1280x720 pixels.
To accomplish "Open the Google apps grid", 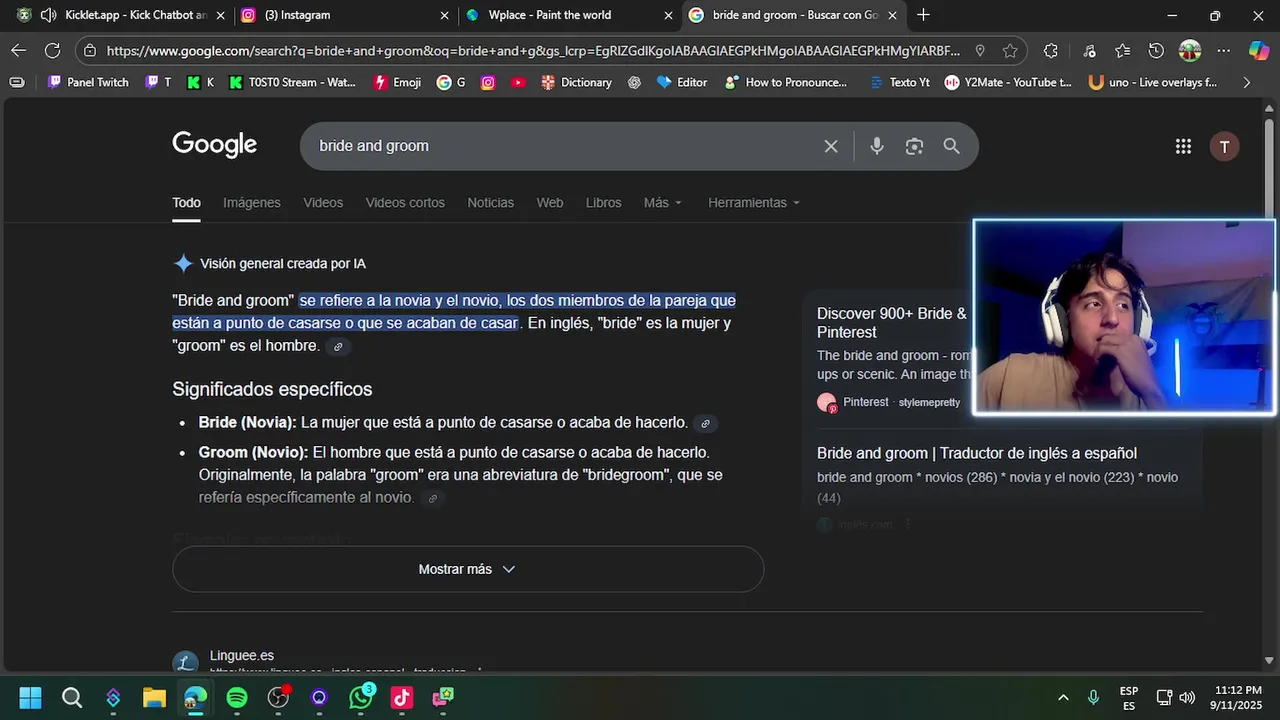I will point(1183,146).
